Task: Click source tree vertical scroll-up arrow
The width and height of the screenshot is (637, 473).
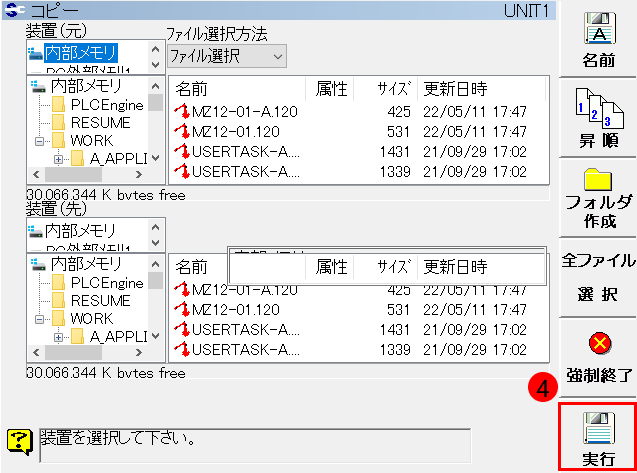Action: pyautogui.click(x=156, y=86)
